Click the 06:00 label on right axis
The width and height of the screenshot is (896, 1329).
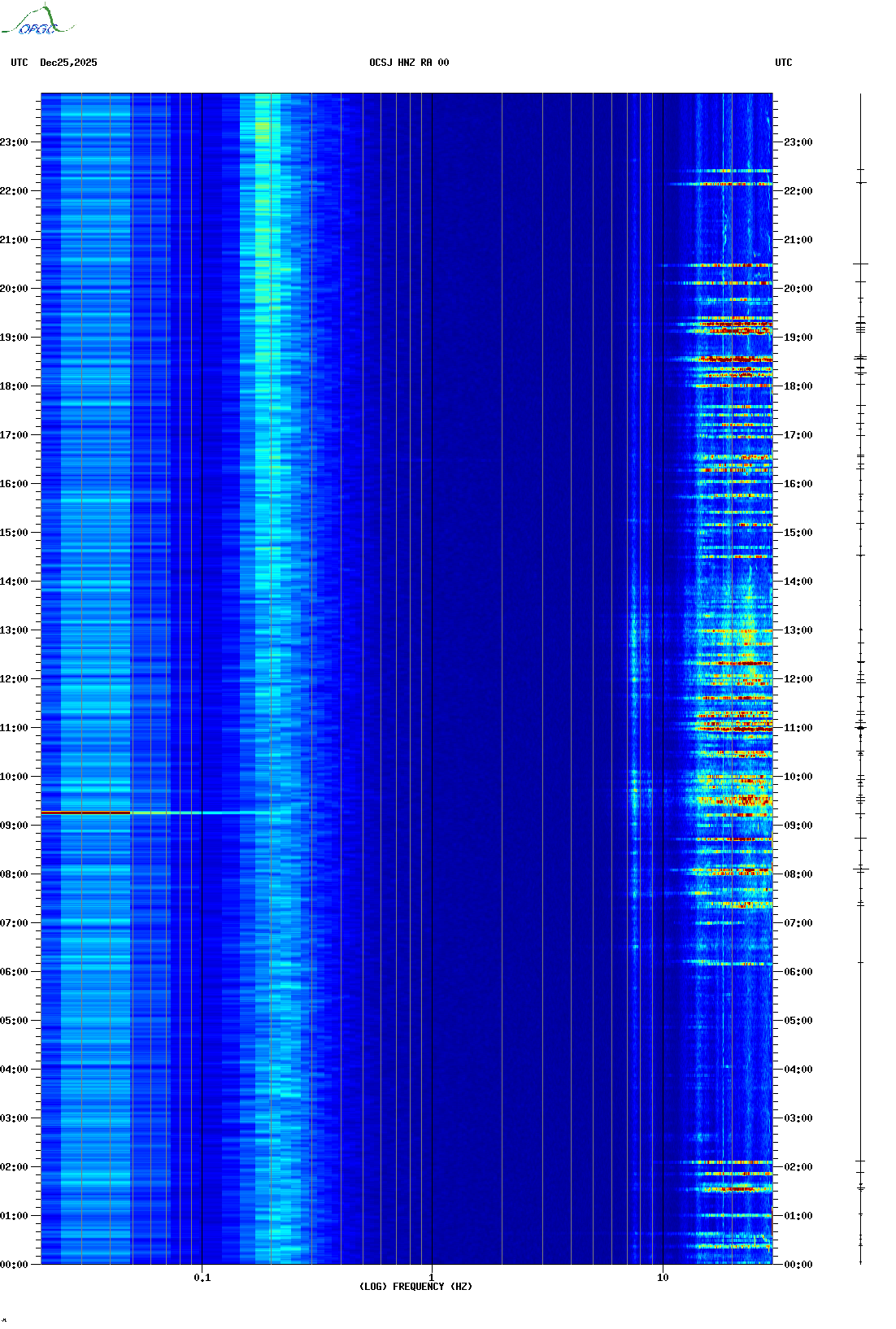[798, 972]
